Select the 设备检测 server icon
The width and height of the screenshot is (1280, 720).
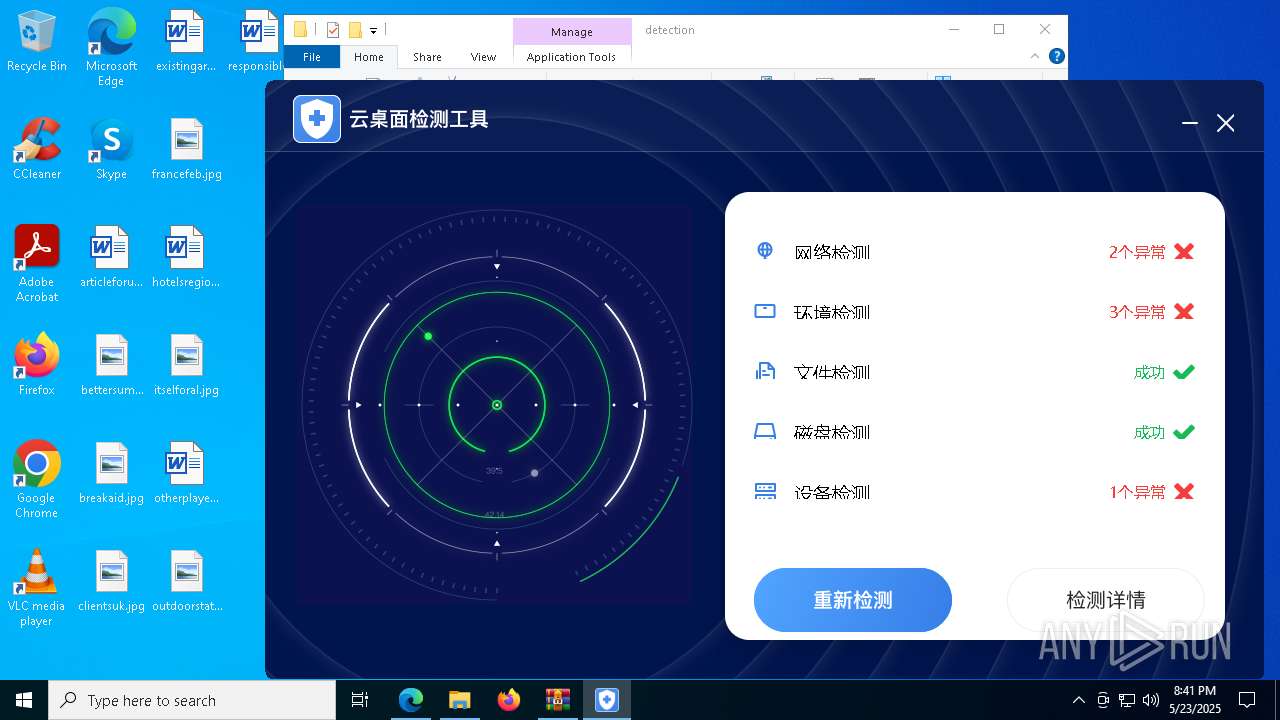pos(765,491)
